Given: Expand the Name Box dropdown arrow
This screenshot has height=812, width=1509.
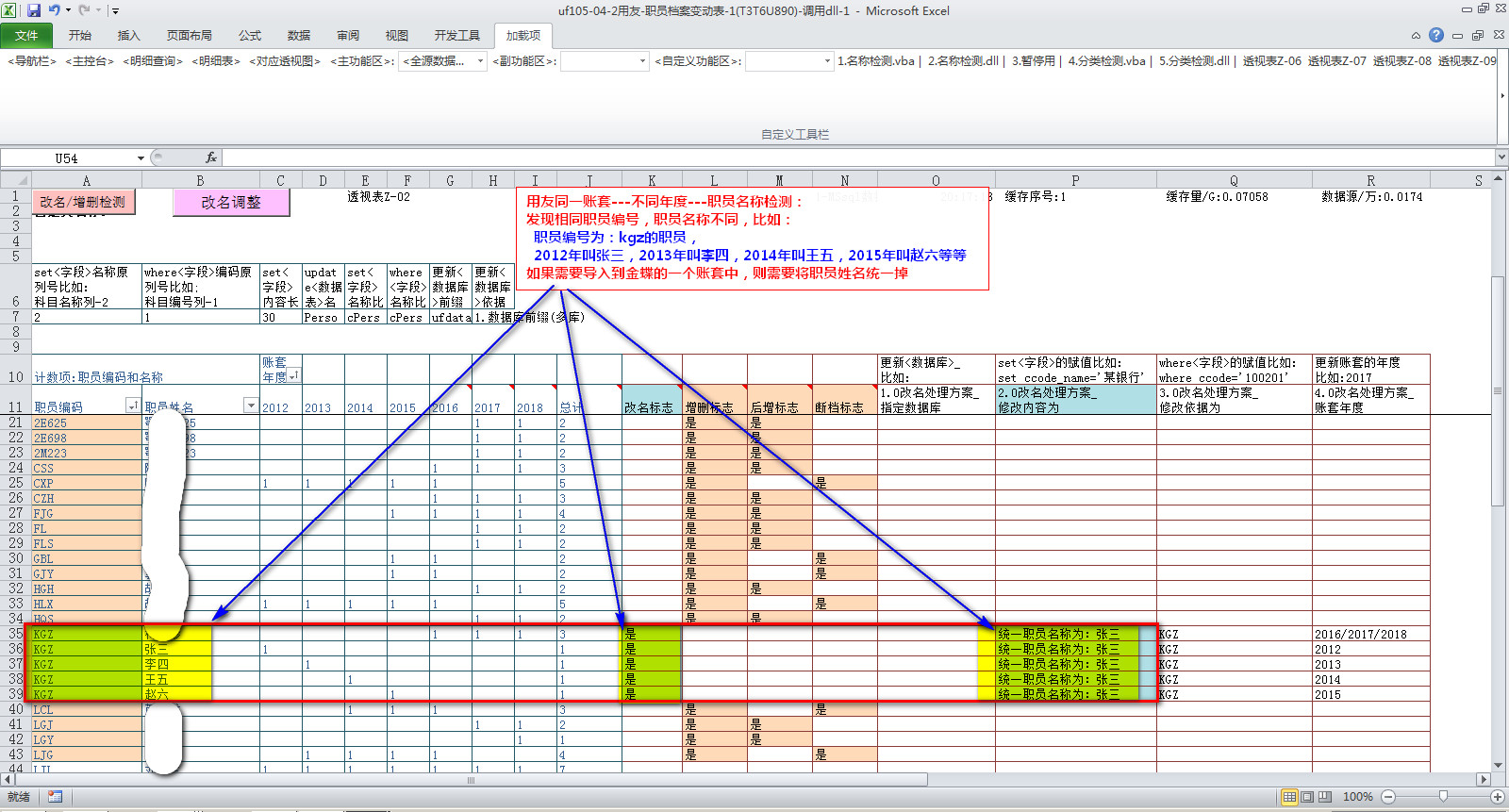Looking at the screenshot, I should [x=141, y=158].
